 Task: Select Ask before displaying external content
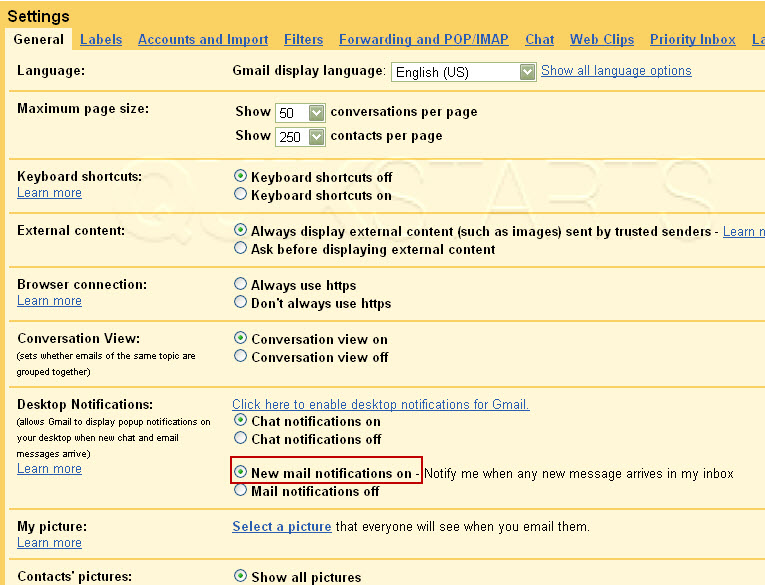(240, 248)
